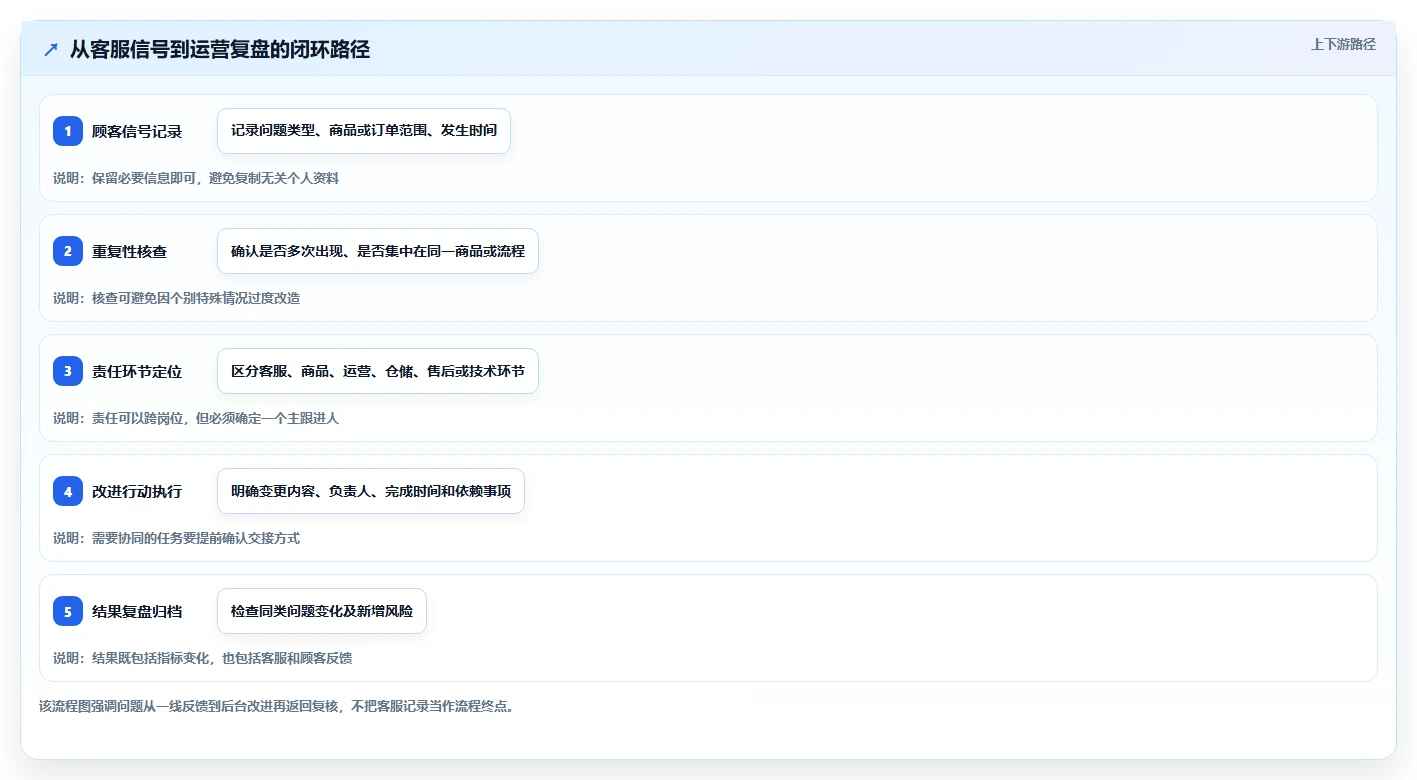
Task: Click the note 需要协同的任务要提前确认交接方式
Action: [x=176, y=538]
